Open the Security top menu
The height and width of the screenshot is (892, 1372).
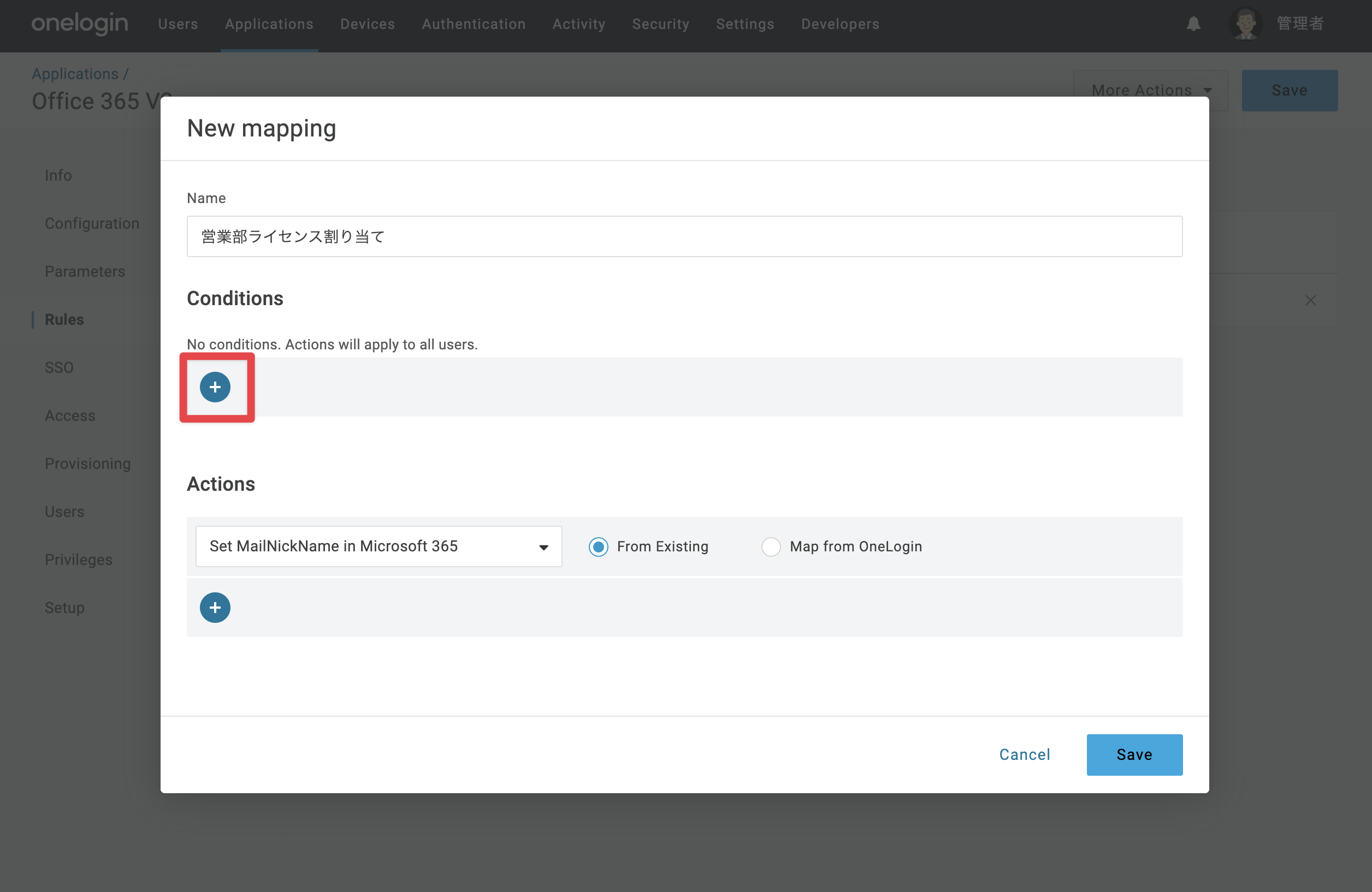pyautogui.click(x=661, y=24)
